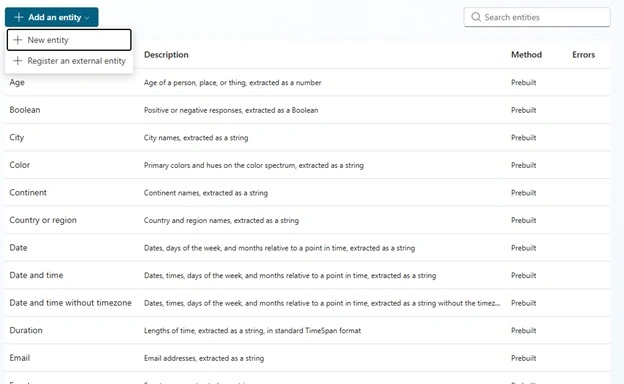Click plus icon beside Register an external entity
The height and width of the screenshot is (384, 624).
click(x=18, y=61)
